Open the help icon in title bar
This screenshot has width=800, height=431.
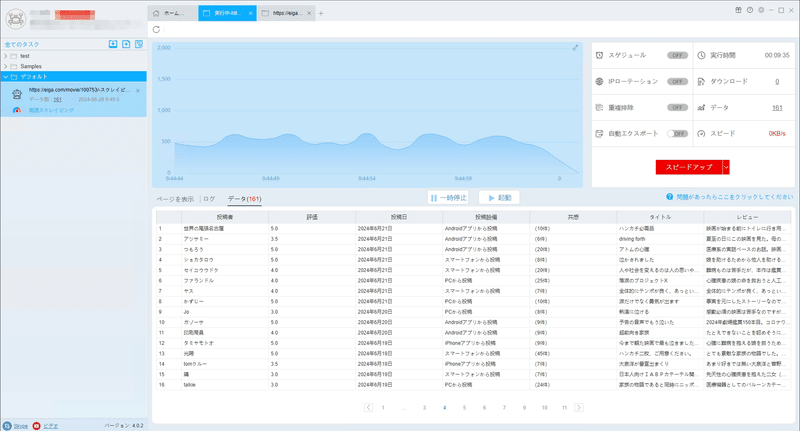point(749,10)
